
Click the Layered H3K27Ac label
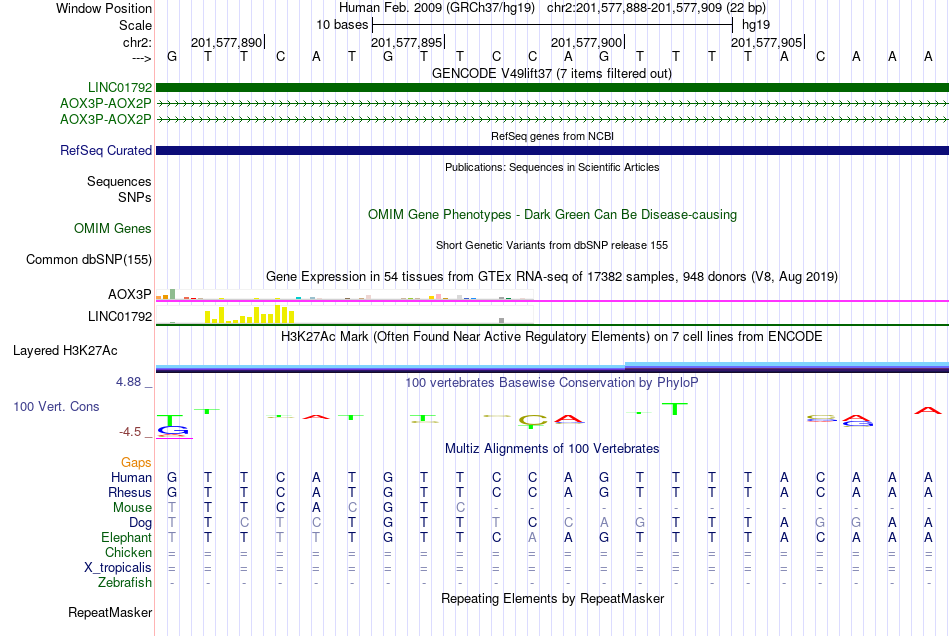pos(65,351)
